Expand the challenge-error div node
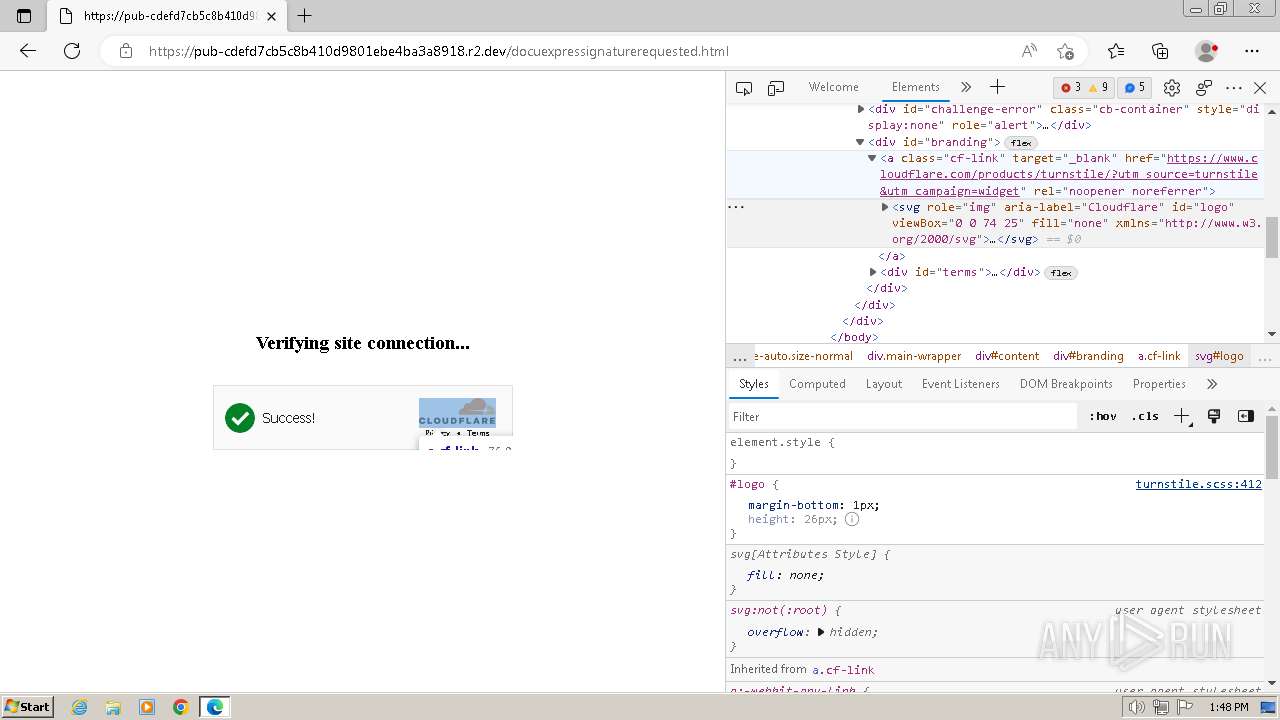 (x=861, y=109)
